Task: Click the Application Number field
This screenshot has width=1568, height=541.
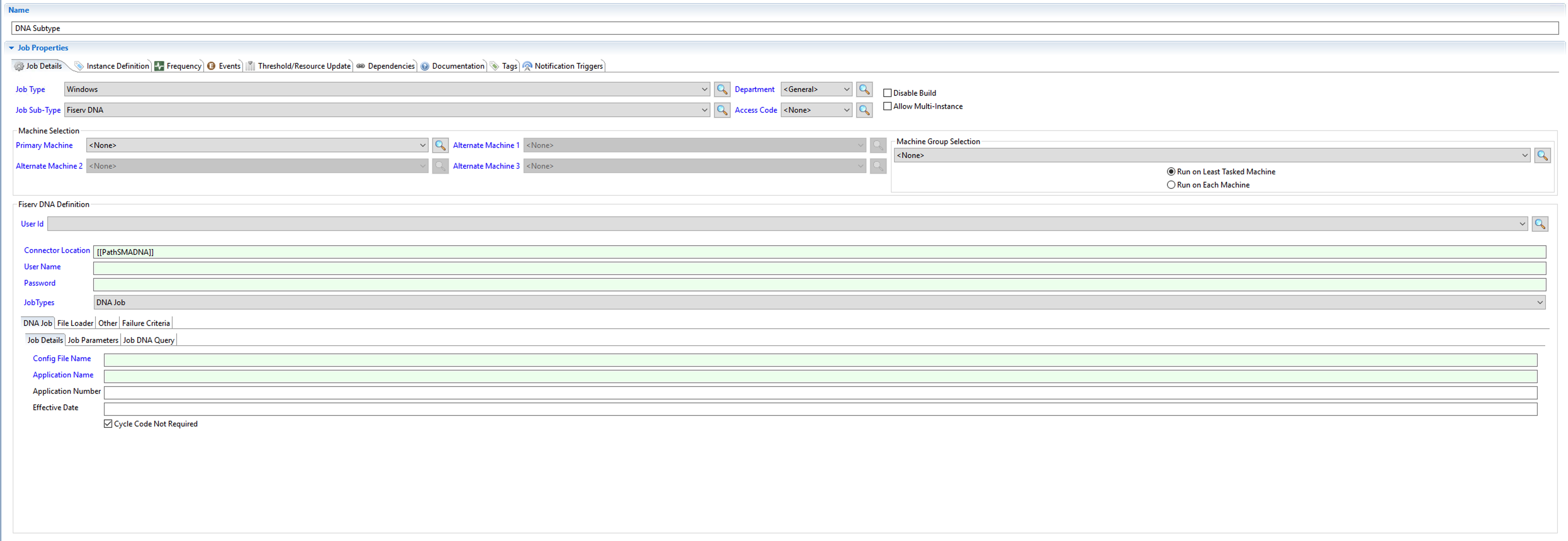Action: 820,394
